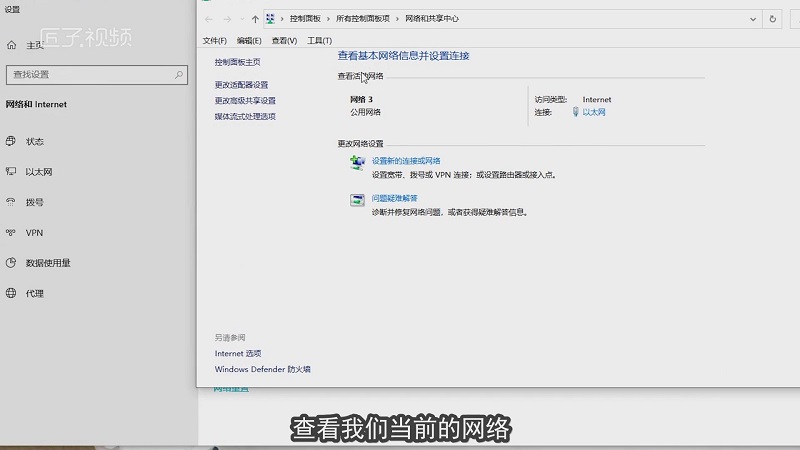Viewport: 800px width, 450px height.
Task: Open the 工具(T) menu
Action: tap(319, 41)
